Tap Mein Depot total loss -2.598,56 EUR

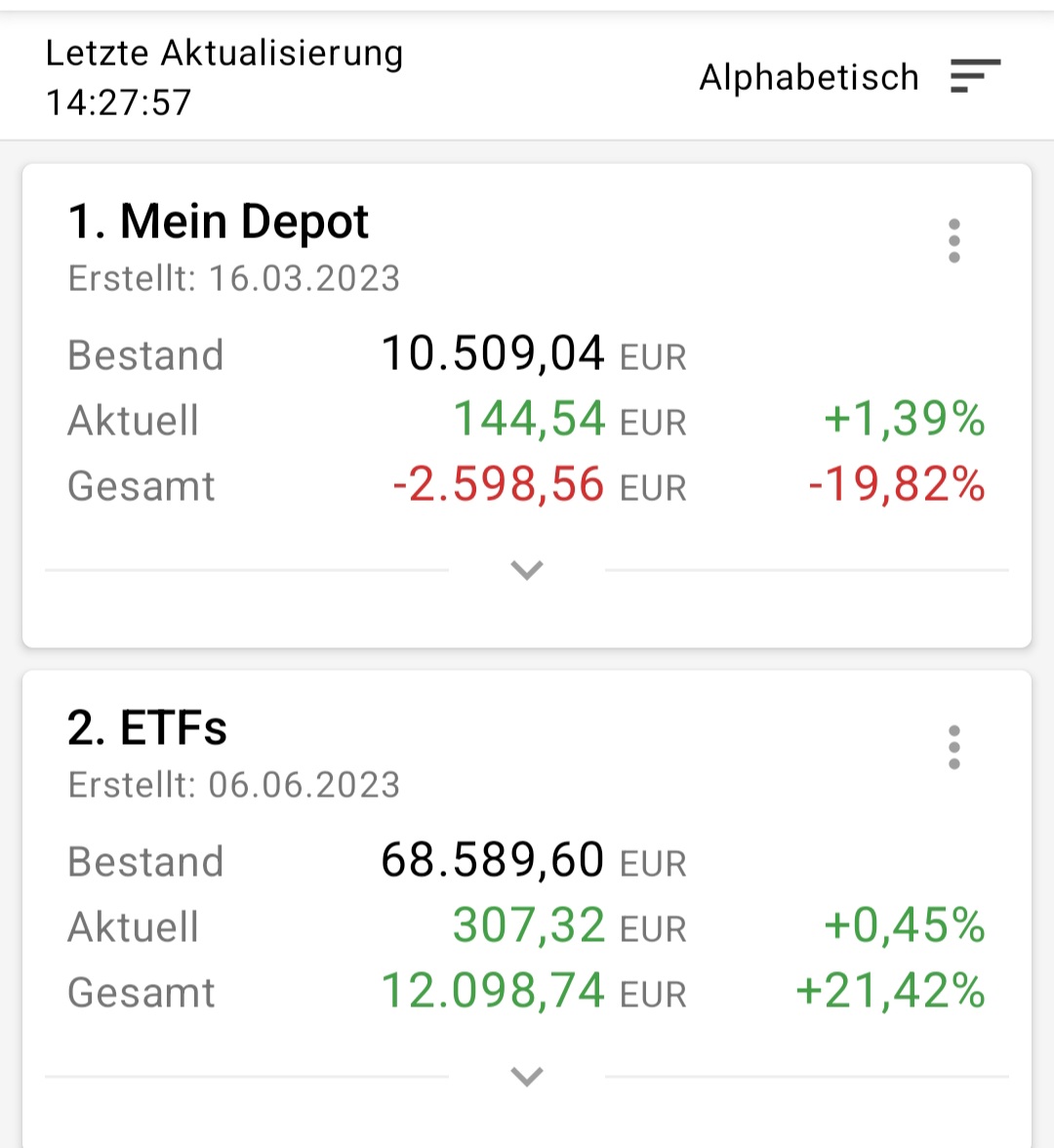click(x=539, y=485)
